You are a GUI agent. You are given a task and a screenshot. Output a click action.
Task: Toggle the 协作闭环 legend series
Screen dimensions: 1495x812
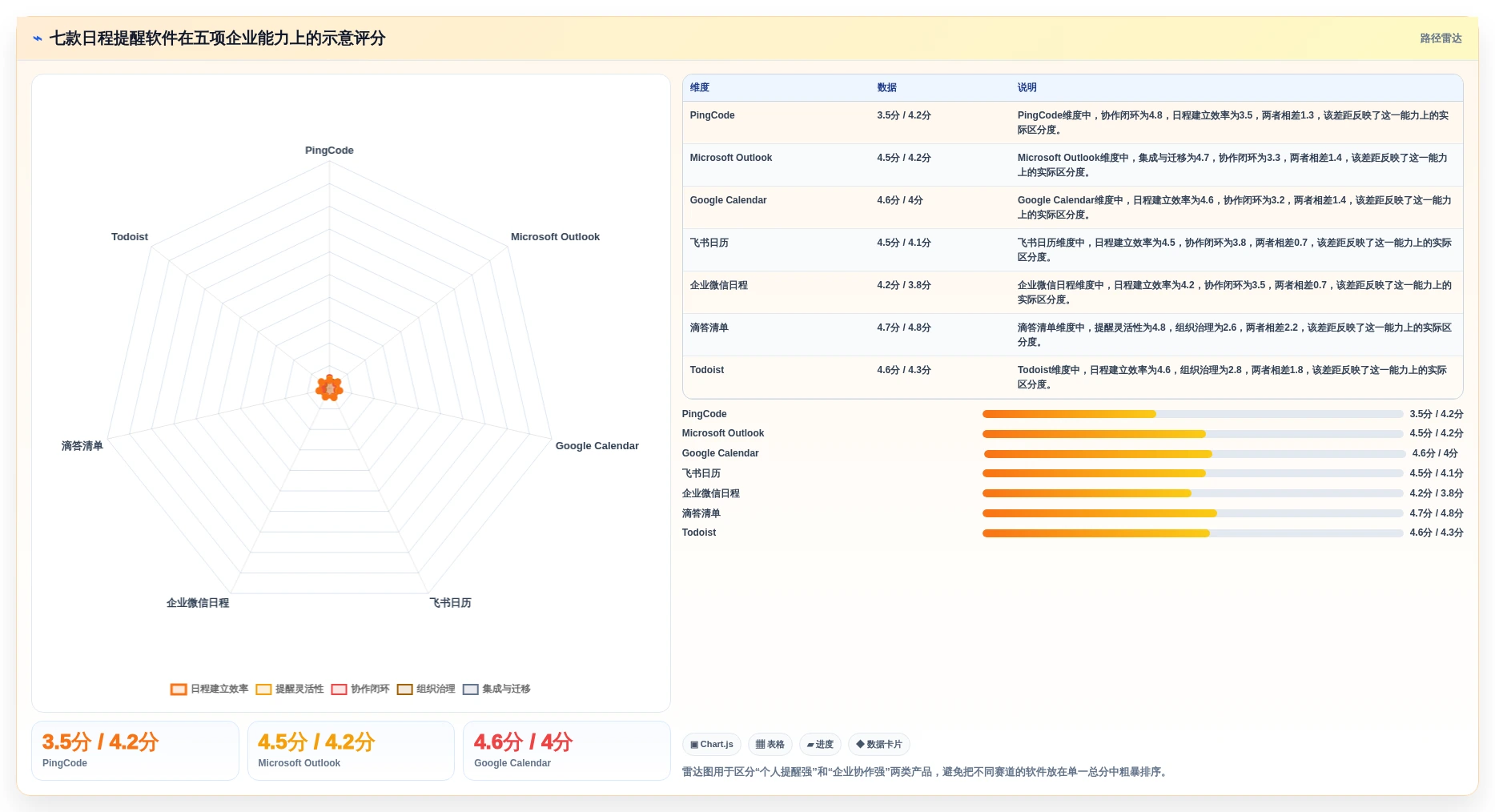[360, 689]
